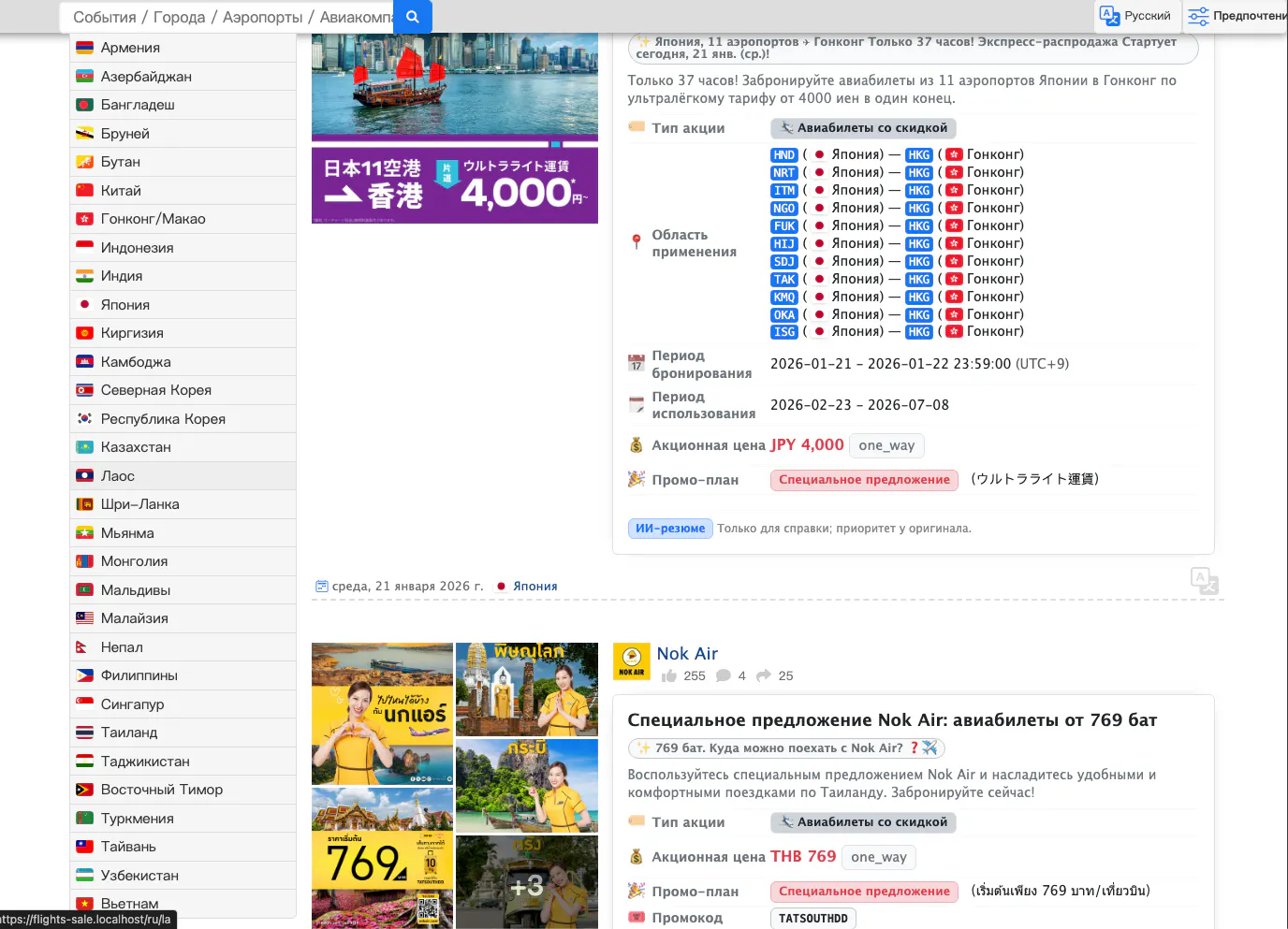Viewport: 1288px width, 929px height.
Task: Click the Япония link by the January 21 date
Action: click(x=534, y=587)
